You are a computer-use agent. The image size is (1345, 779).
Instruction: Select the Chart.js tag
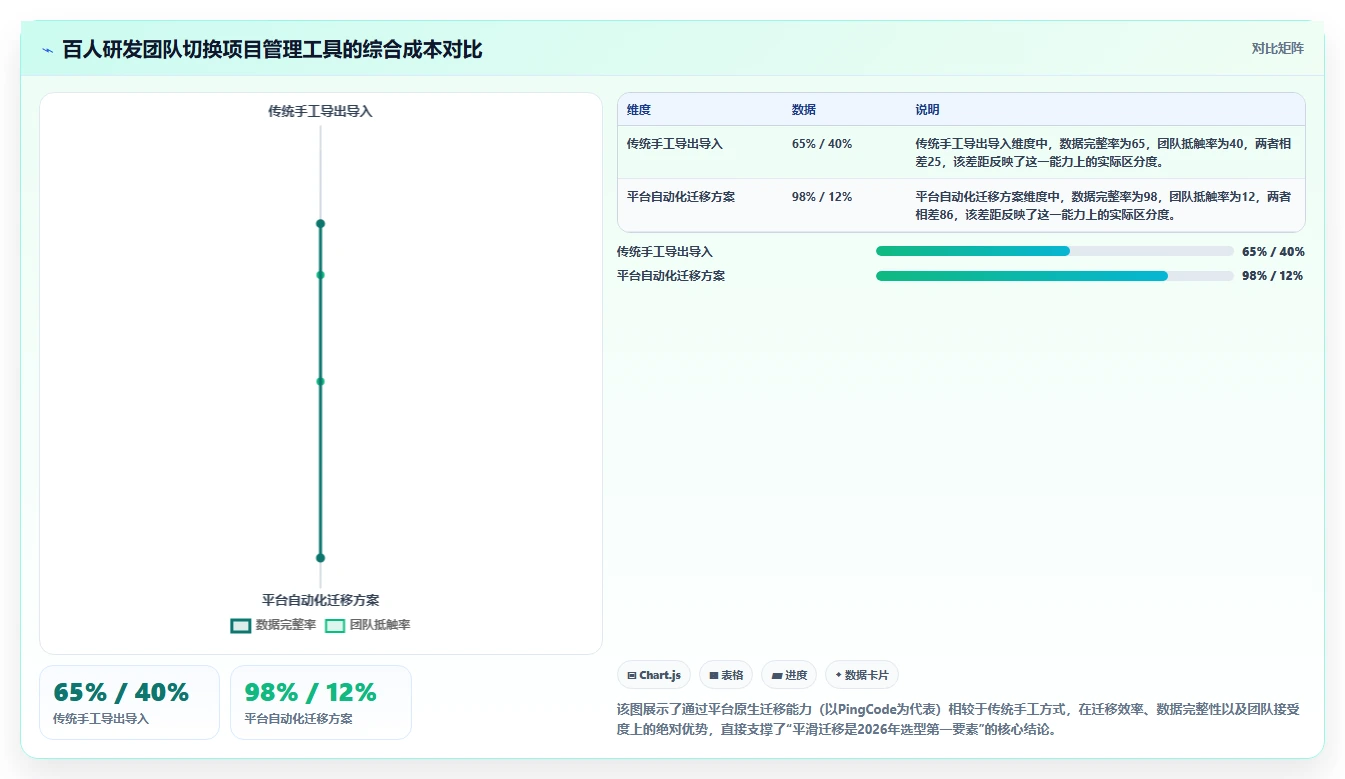(654, 675)
